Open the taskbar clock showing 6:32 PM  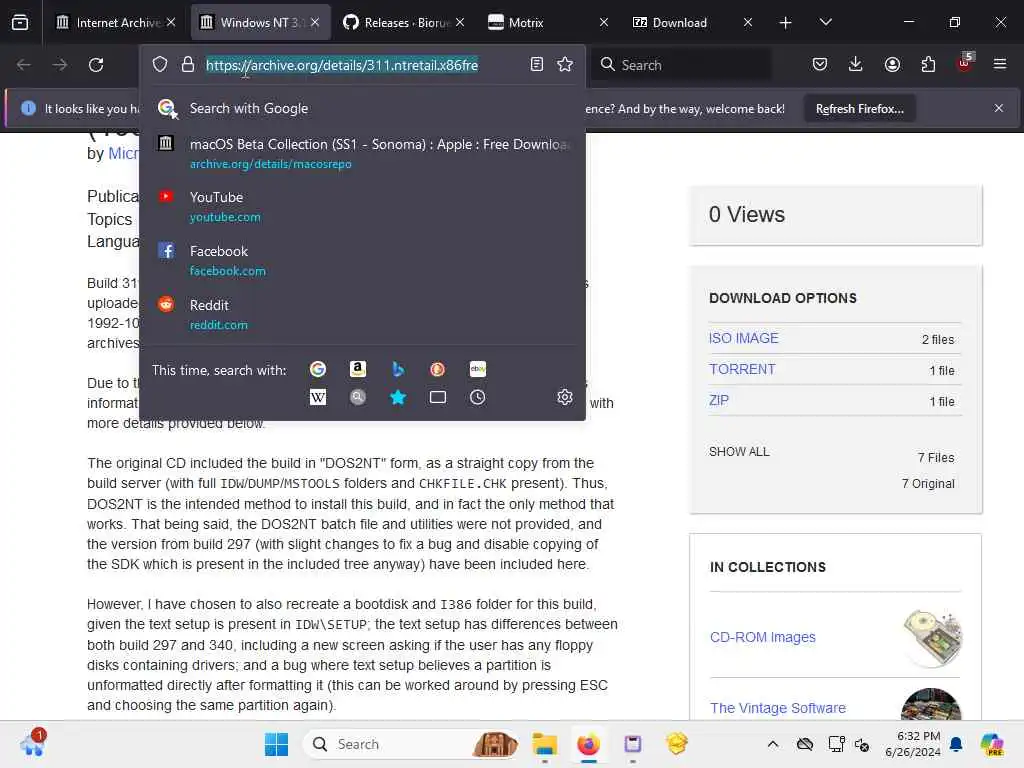pos(913,744)
